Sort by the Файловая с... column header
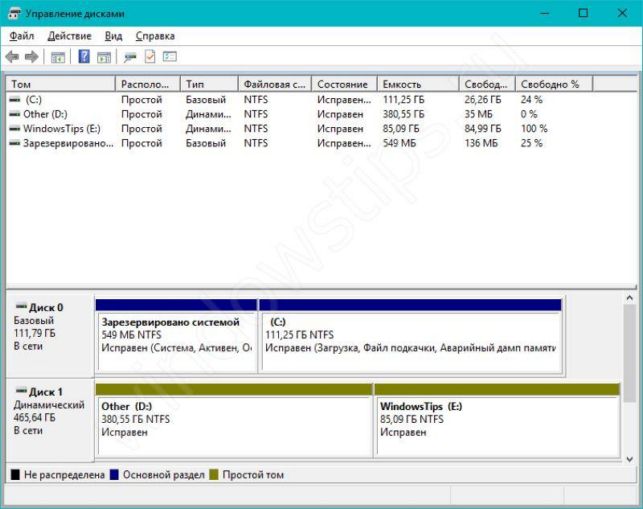 point(275,84)
